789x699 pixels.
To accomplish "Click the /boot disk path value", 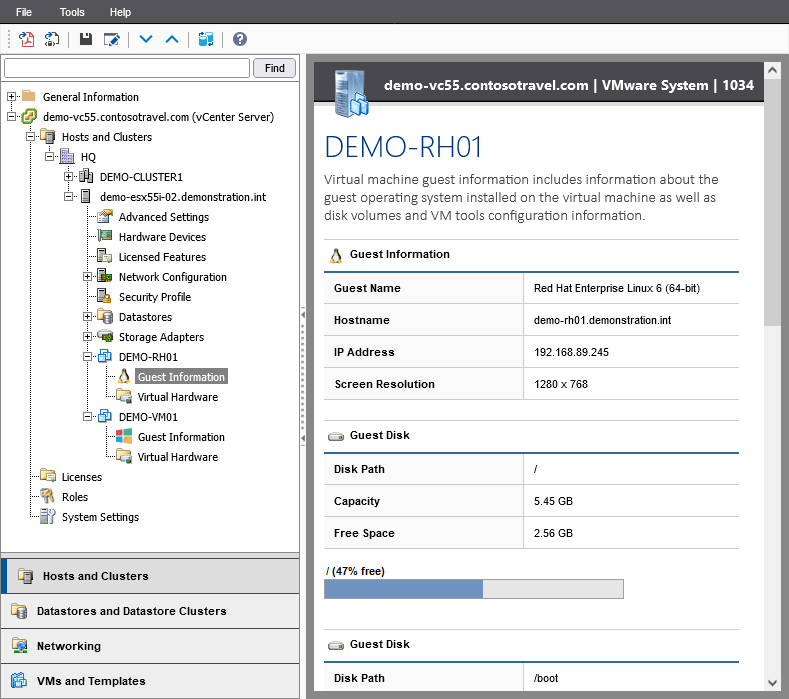I will pyautogui.click(x=546, y=678).
